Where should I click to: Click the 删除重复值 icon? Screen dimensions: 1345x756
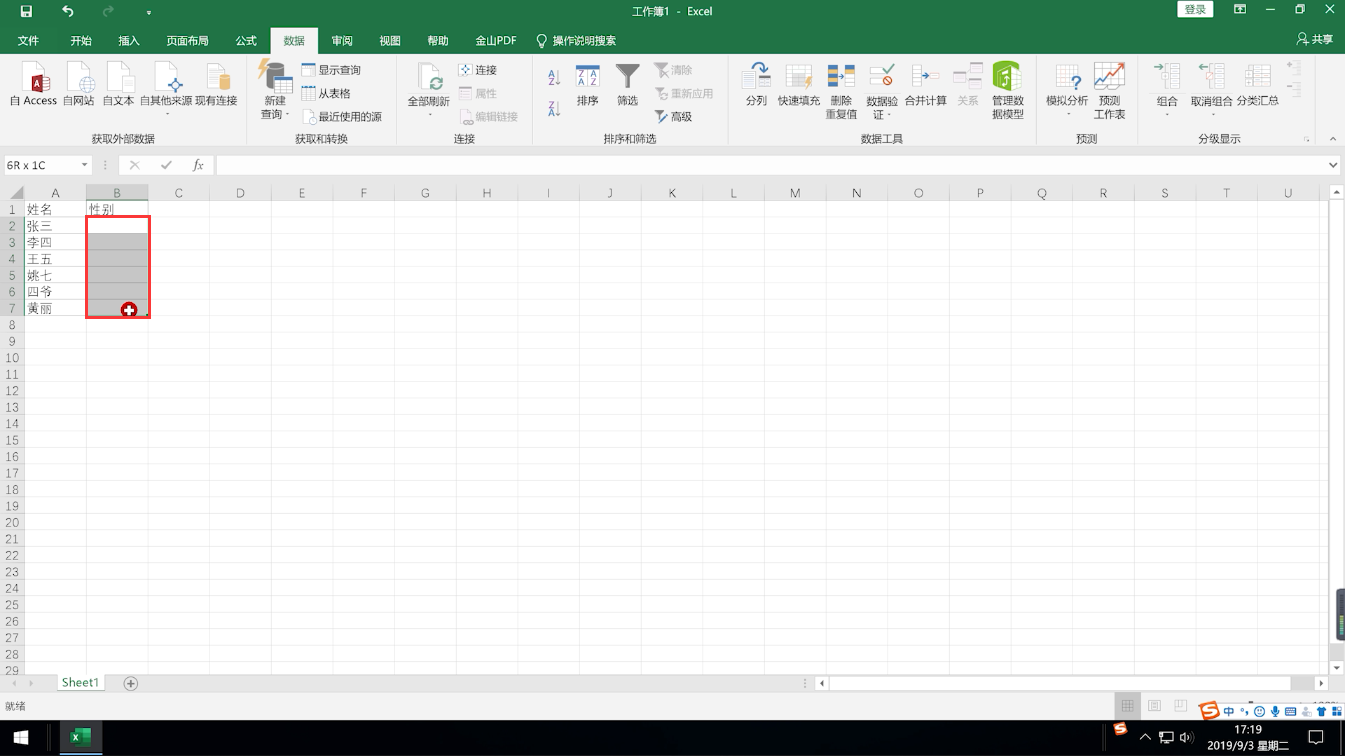pos(841,90)
